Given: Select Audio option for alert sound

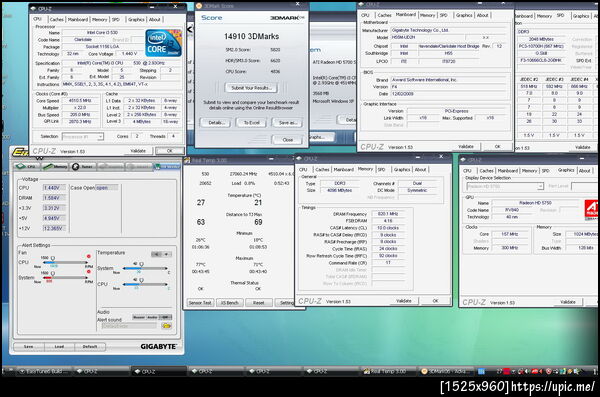Looking at the screenshot, I should click(x=152, y=317).
